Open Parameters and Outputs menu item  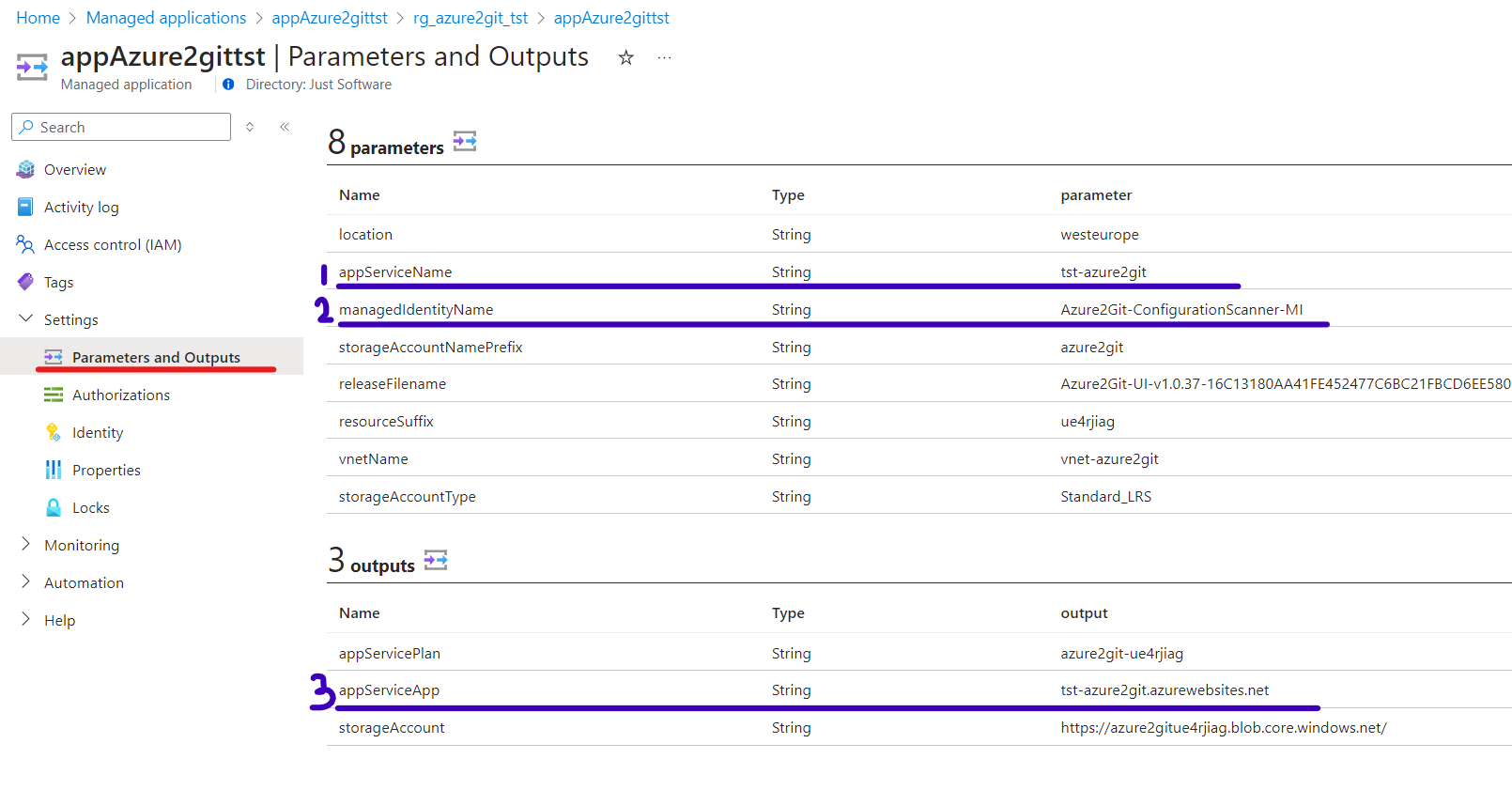pos(156,357)
